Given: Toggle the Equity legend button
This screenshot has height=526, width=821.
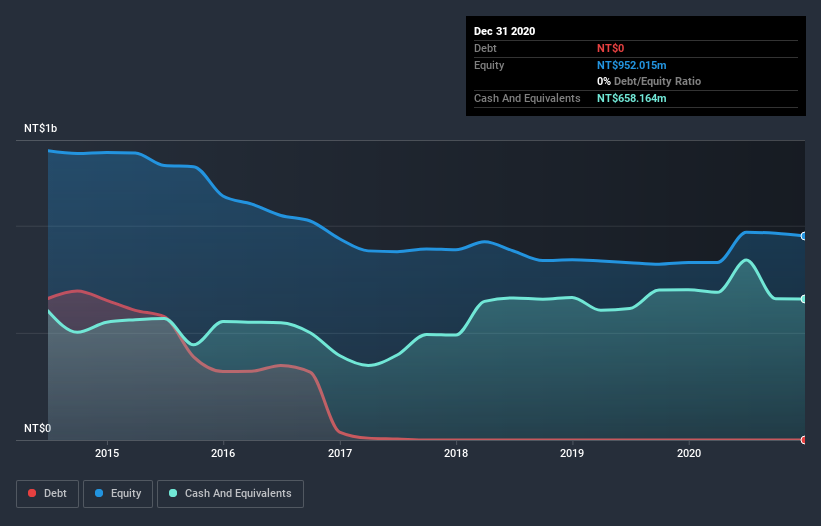Looking at the screenshot, I should point(118,494).
